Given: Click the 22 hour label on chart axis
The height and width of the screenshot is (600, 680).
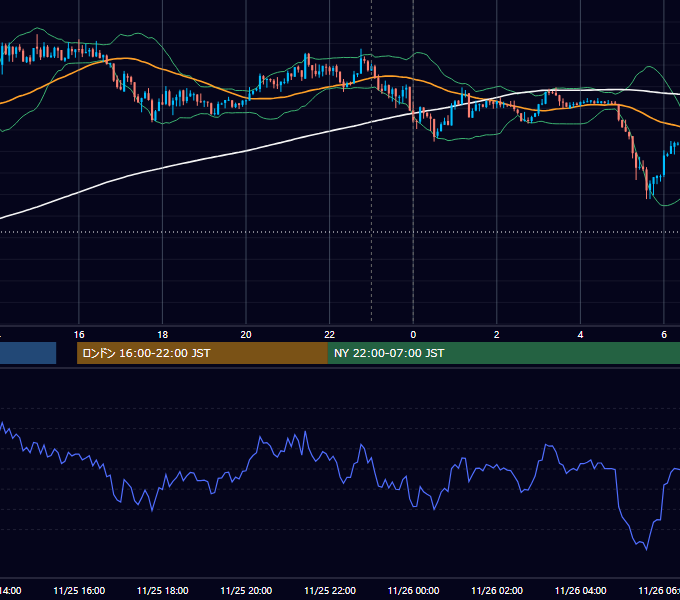Looking at the screenshot, I should click(330, 335).
